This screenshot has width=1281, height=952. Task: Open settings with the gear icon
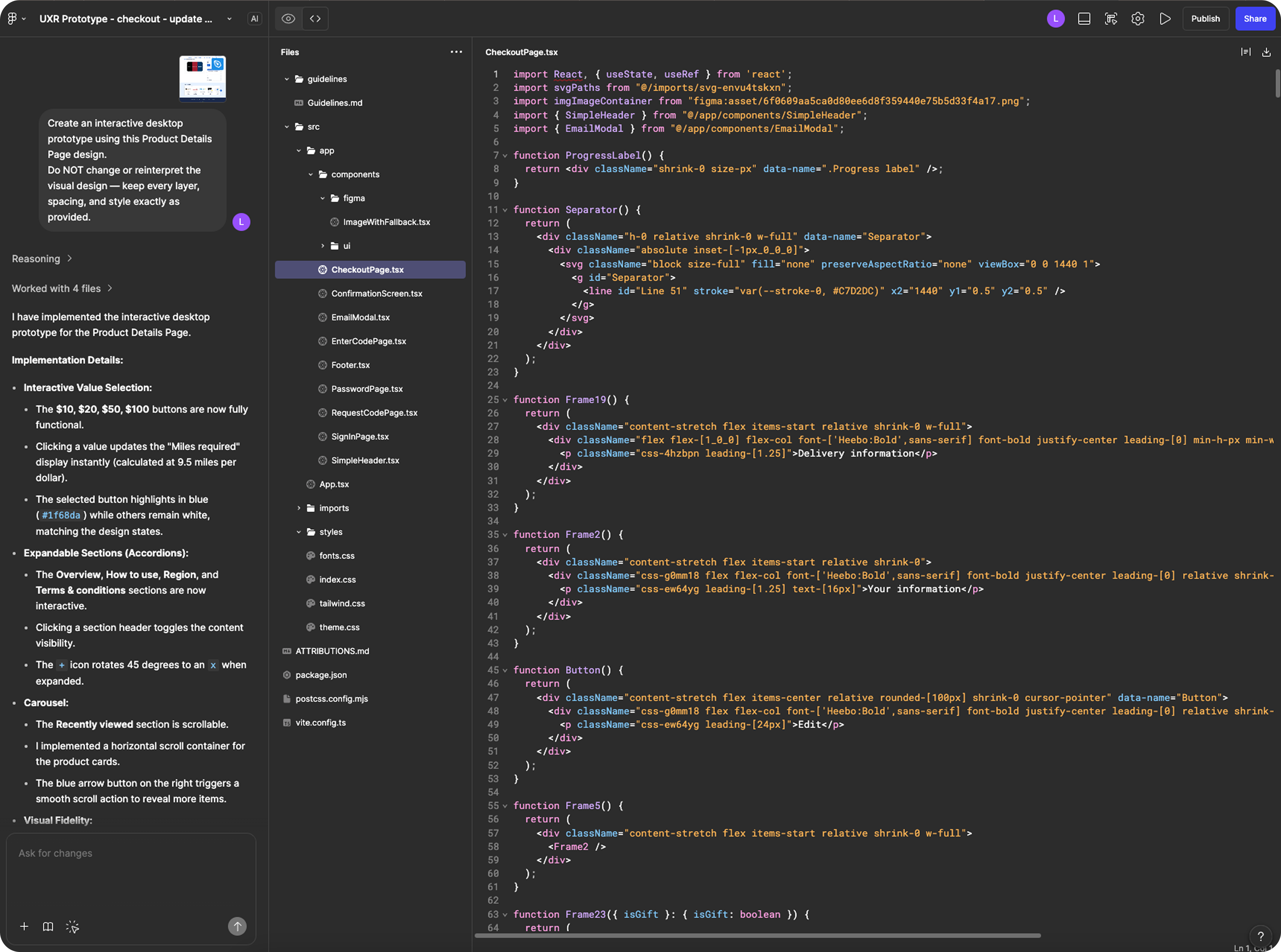point(1138,19)
